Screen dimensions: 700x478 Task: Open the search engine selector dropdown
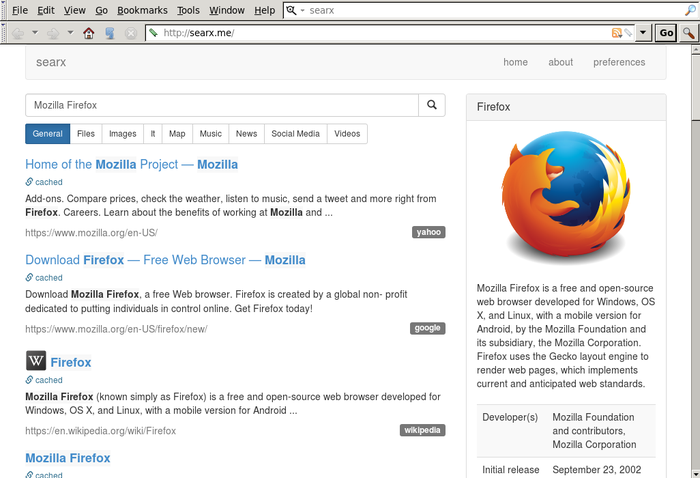coord(295,10)
